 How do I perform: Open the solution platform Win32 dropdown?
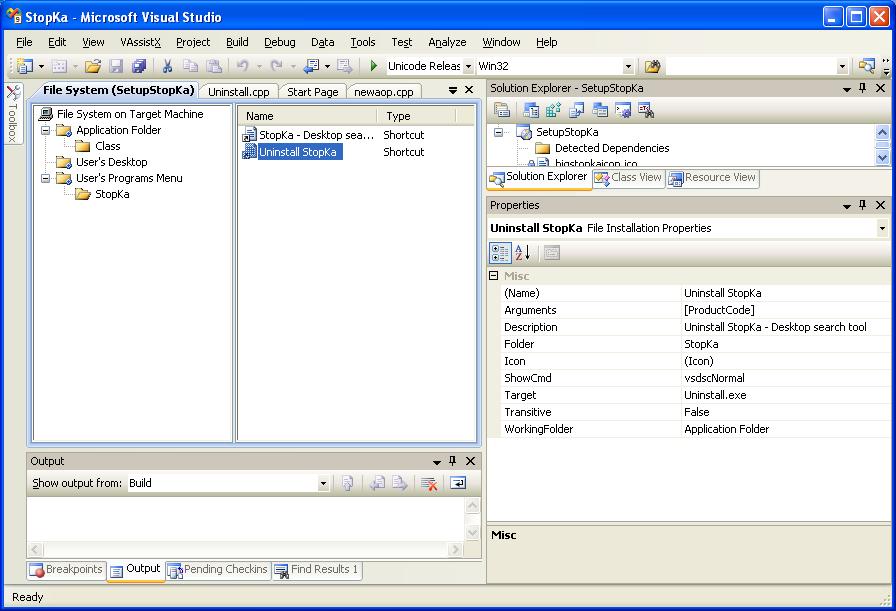coord(628,66)
